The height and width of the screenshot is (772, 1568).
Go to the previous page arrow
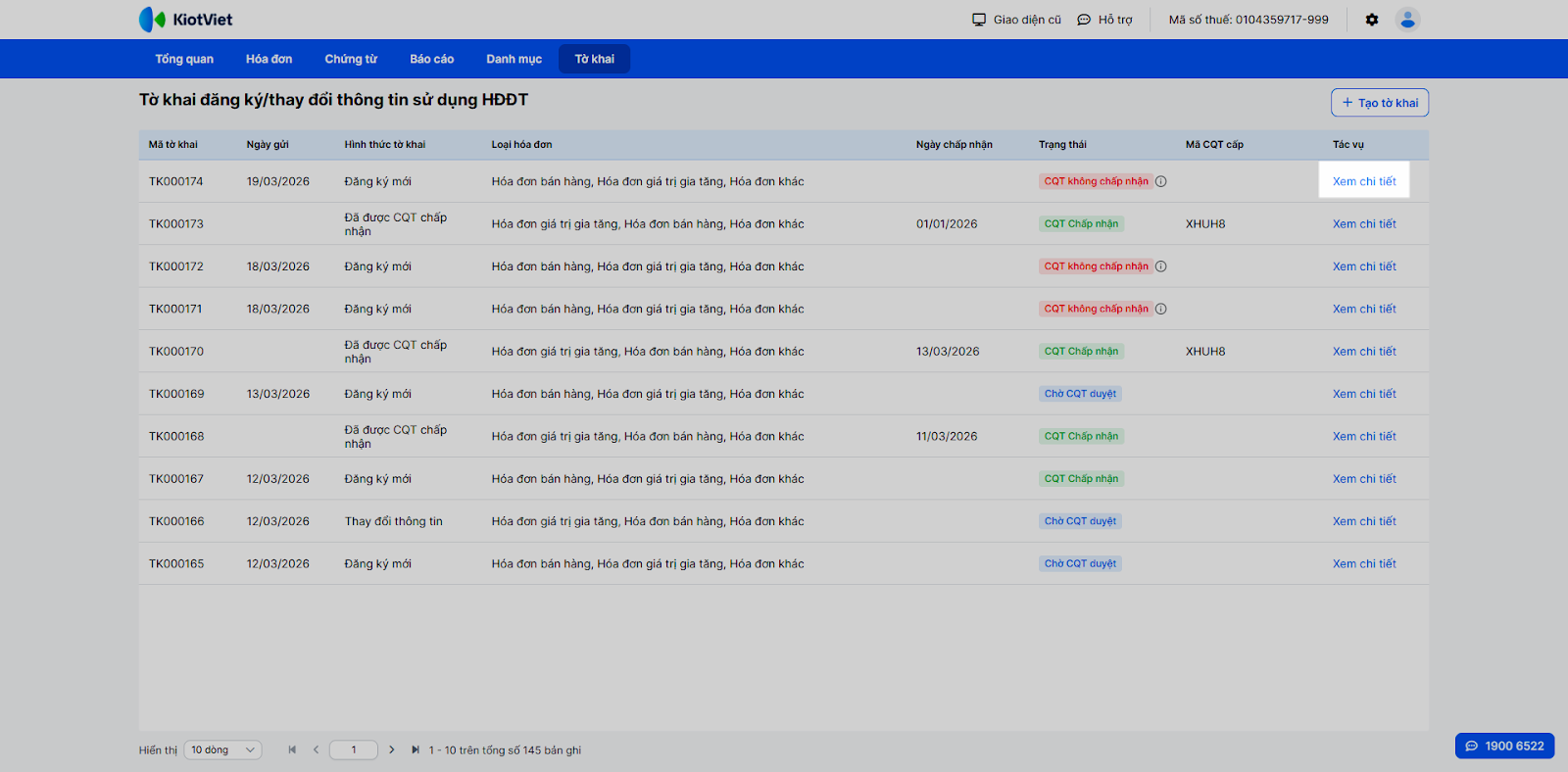[x=316, y=749]
